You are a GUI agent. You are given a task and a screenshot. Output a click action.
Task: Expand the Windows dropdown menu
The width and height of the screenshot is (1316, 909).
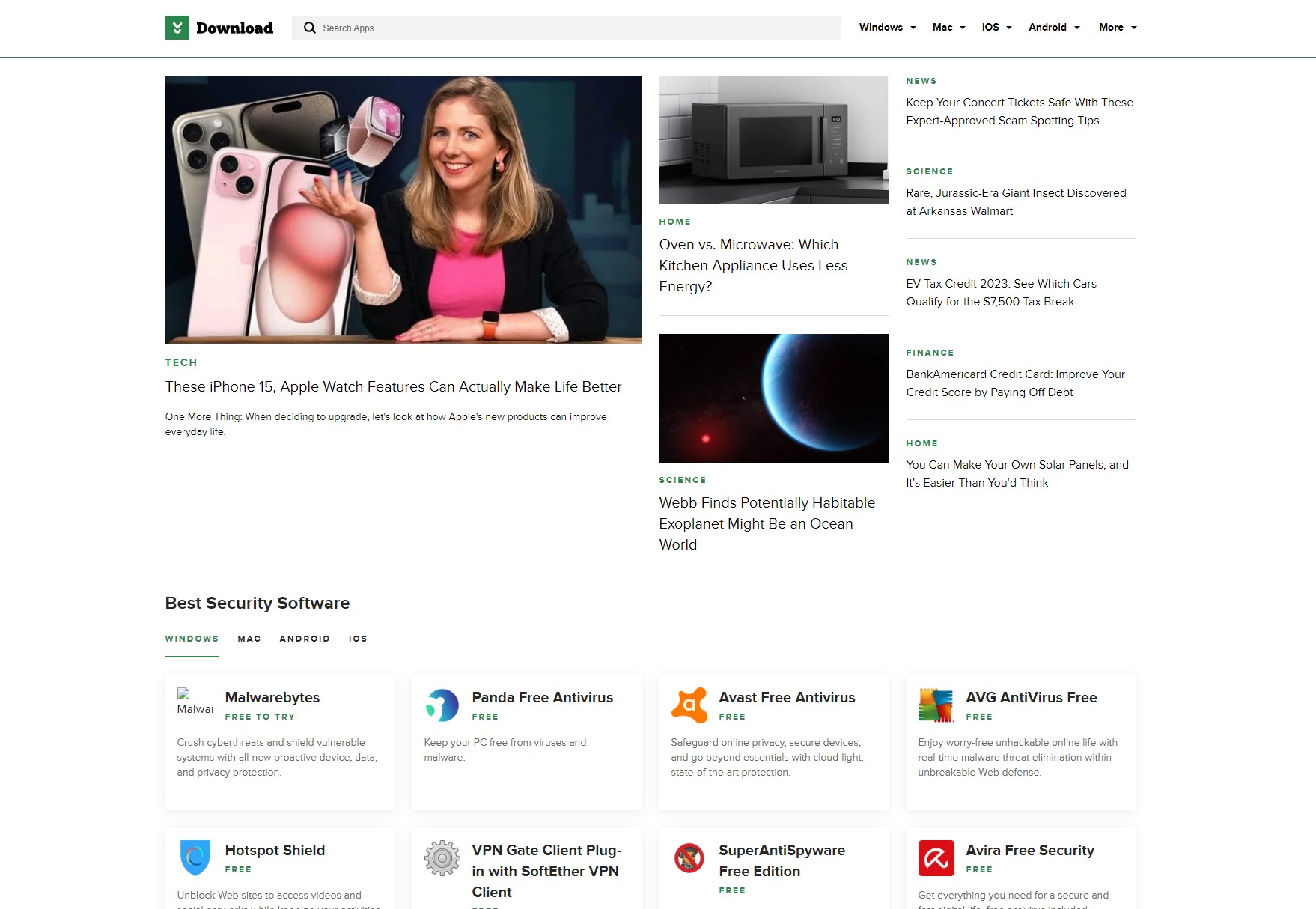tap(888, 27)
